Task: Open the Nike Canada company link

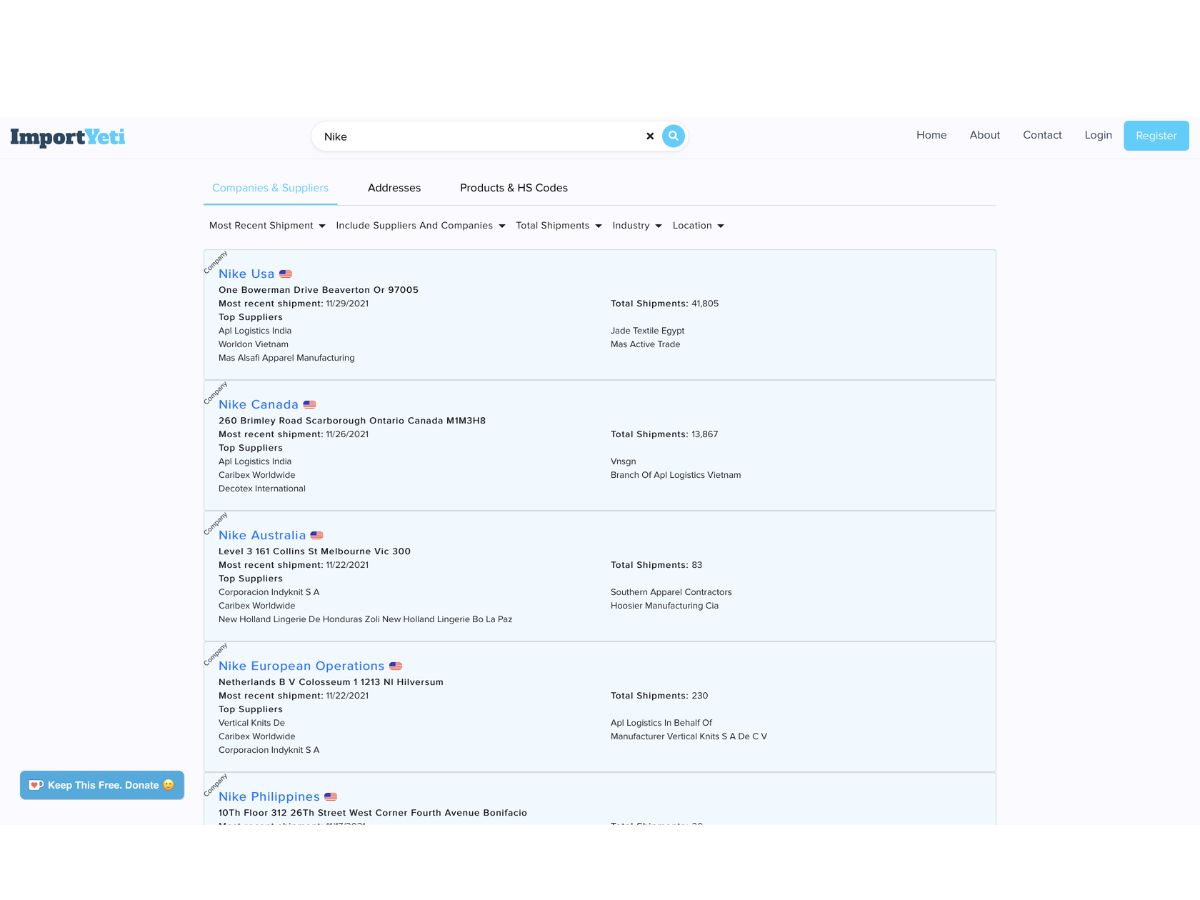Action: coord(258,405)
